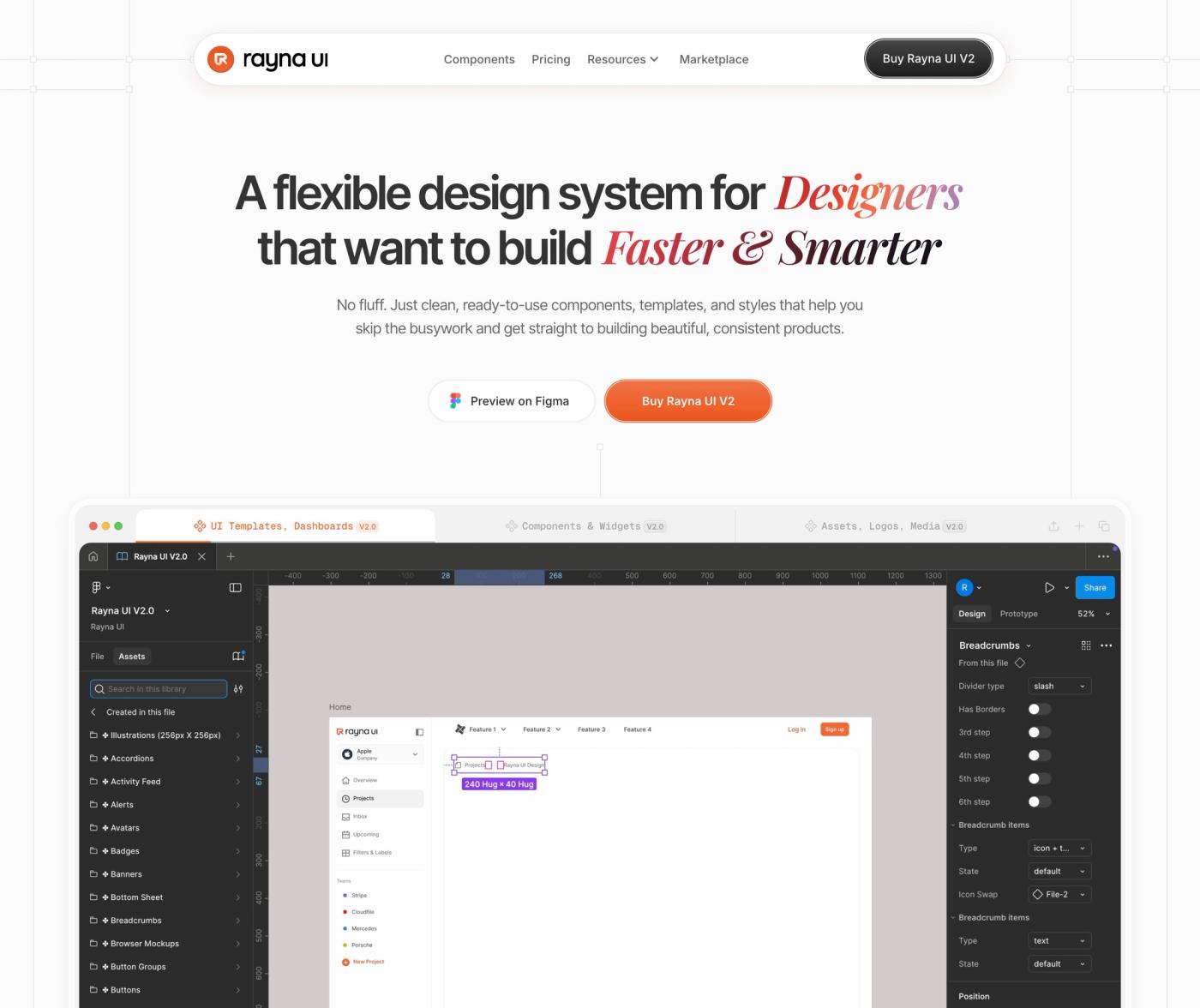Open the Marketplace navigation link
Viewport: 1200px width, 1008px height.
coord(714,59)
